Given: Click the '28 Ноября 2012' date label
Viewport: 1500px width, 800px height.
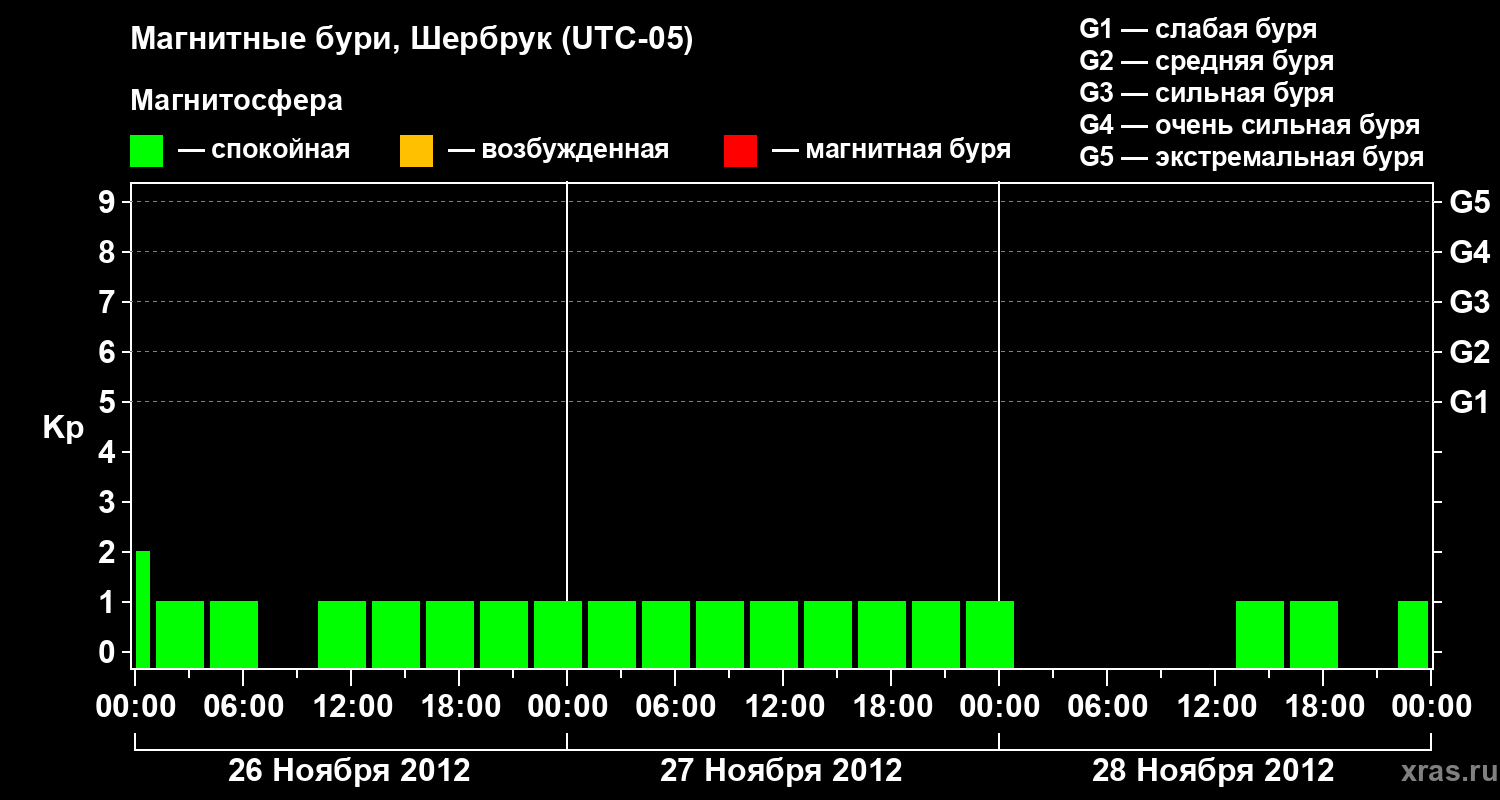Looking at the screenshot, I should 1213,771.
